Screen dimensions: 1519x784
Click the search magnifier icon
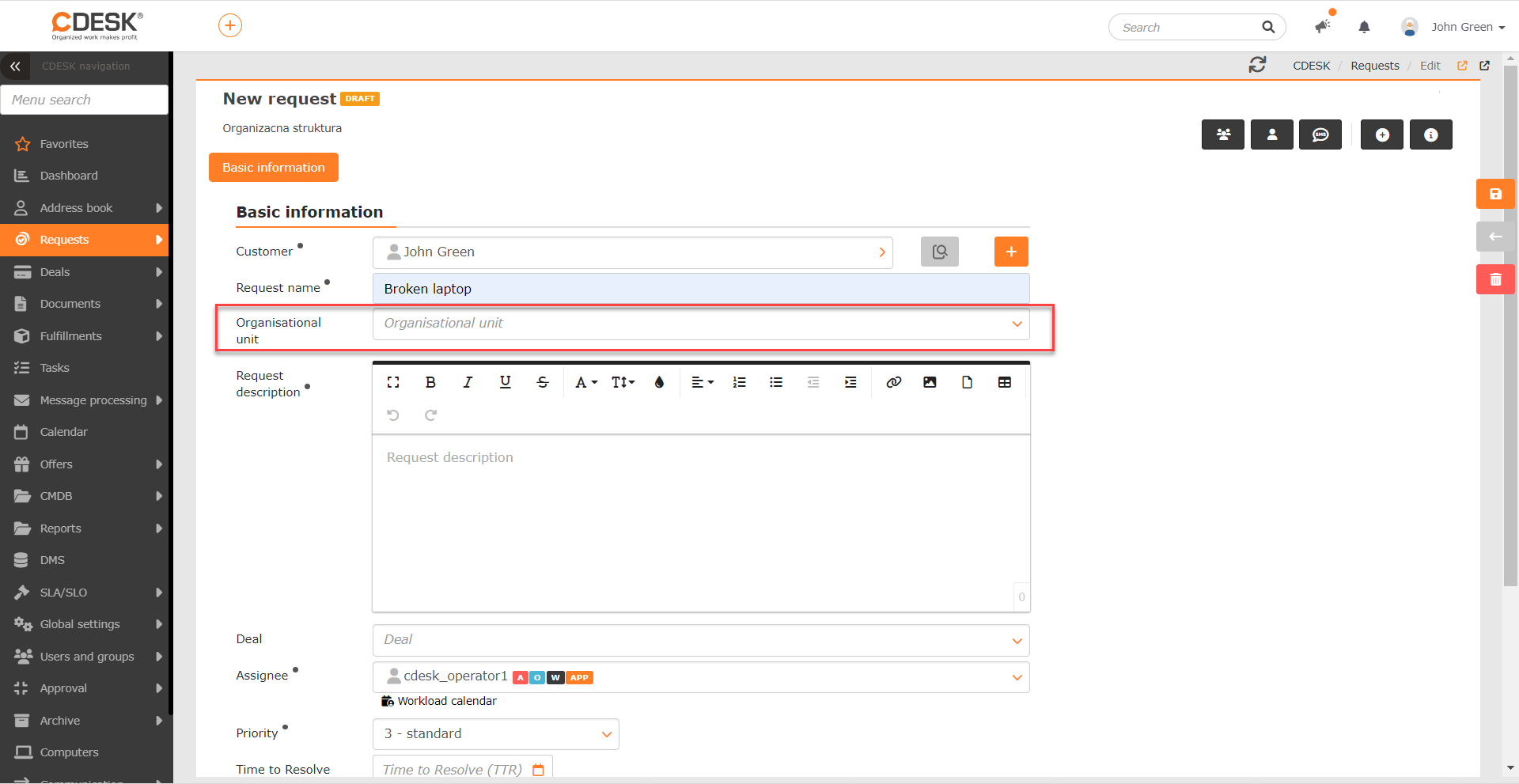point(1268,27)
